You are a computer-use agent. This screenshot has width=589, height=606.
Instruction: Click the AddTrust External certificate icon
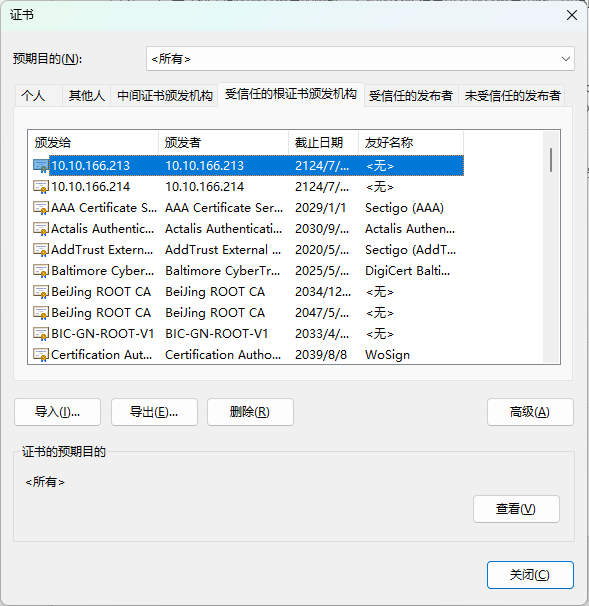click(x=41, y=250)
